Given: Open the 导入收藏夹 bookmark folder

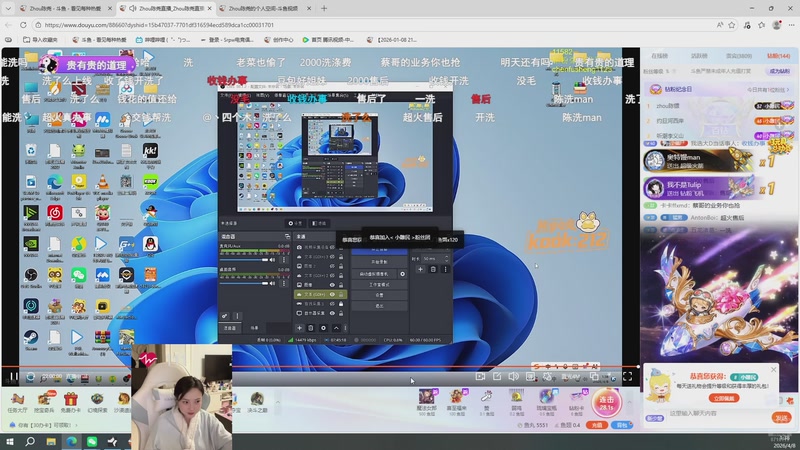Looking at the screenshot, I should pyautogui.click(x=40, y=39).
